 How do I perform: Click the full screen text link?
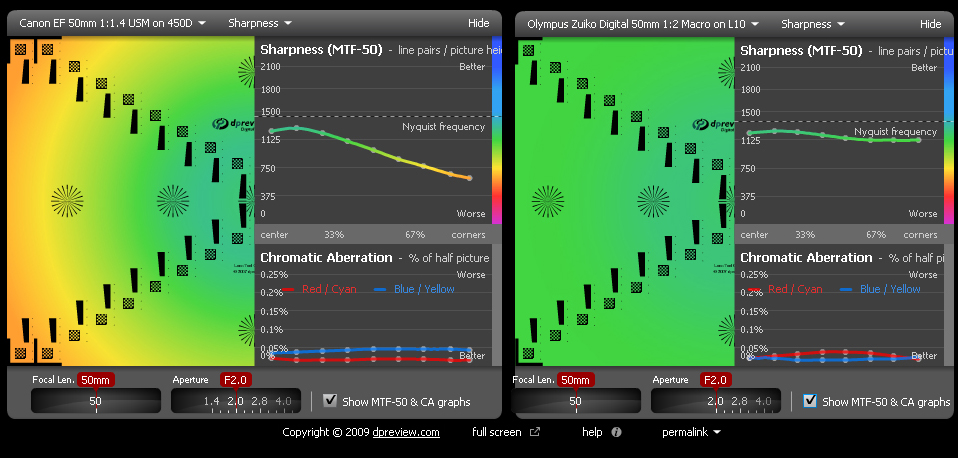(x=496, y=432)
